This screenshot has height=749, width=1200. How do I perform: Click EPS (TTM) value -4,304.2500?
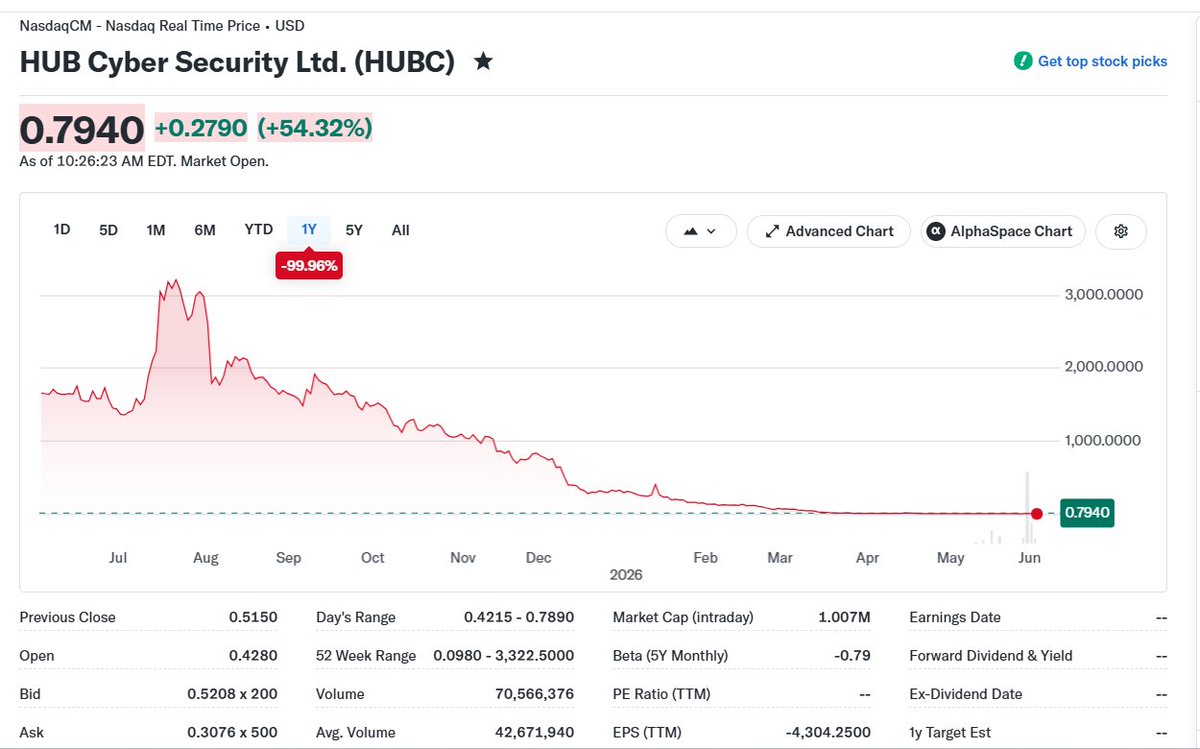coord(826,733)
